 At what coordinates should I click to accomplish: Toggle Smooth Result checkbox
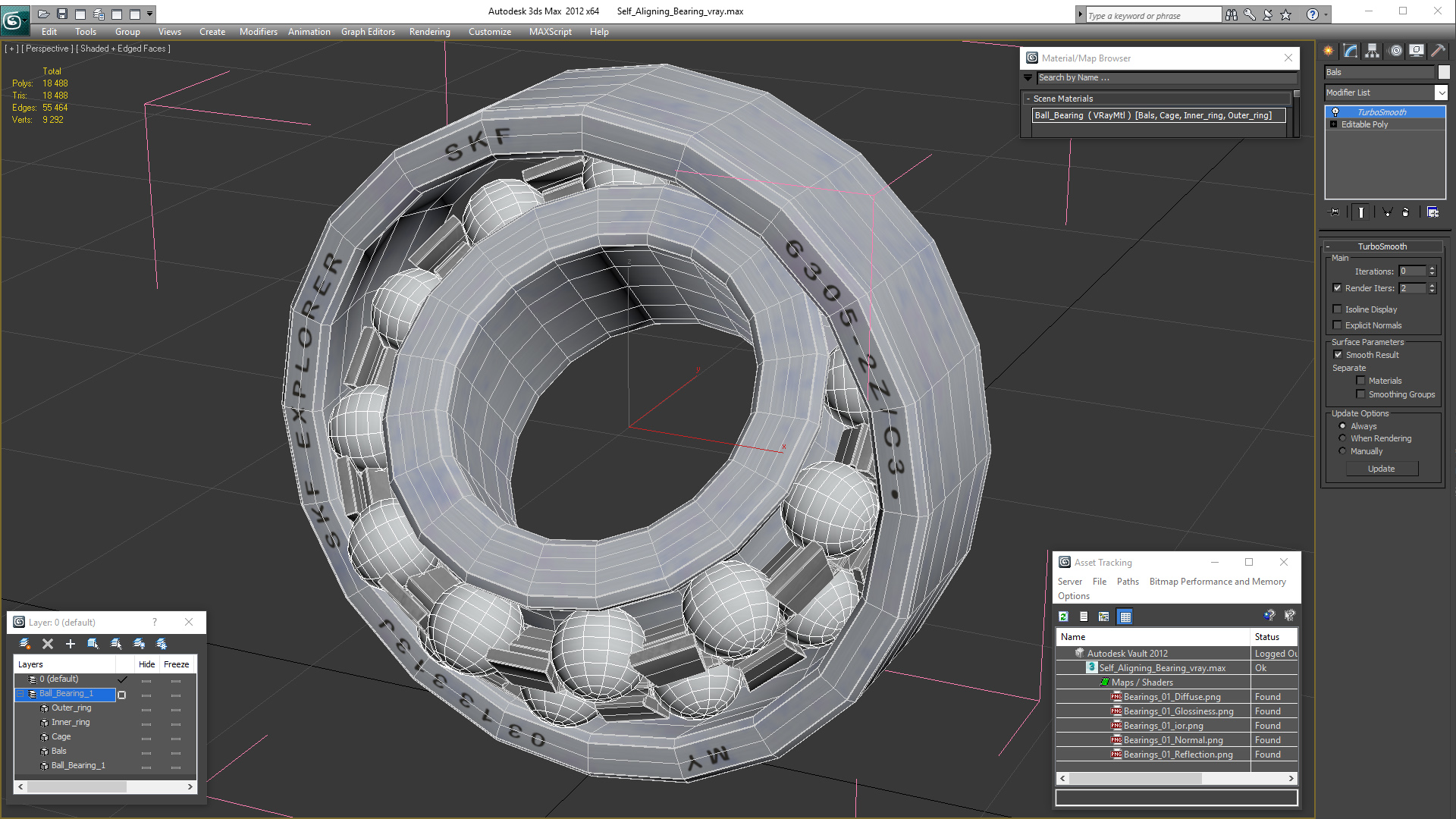click(x=1338, y=355)
